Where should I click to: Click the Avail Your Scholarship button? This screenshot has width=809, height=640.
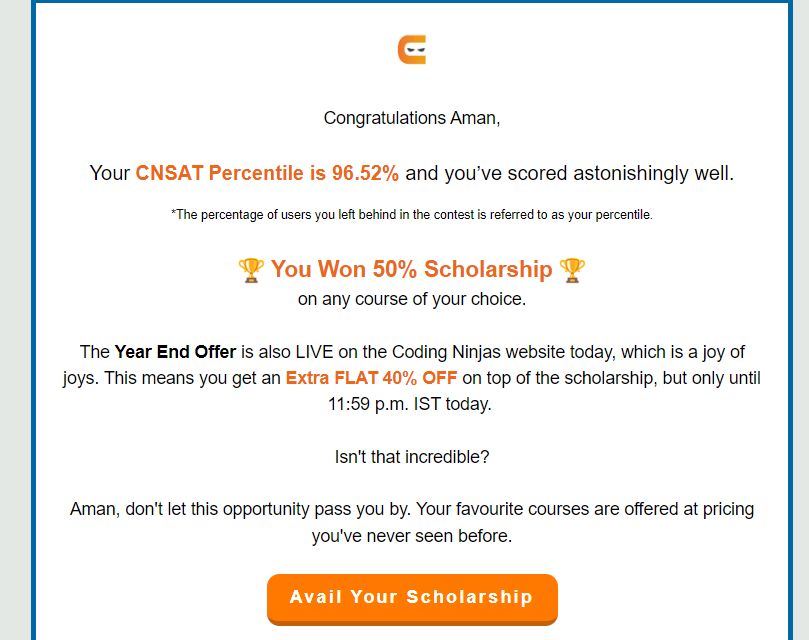tap(412, 599)
